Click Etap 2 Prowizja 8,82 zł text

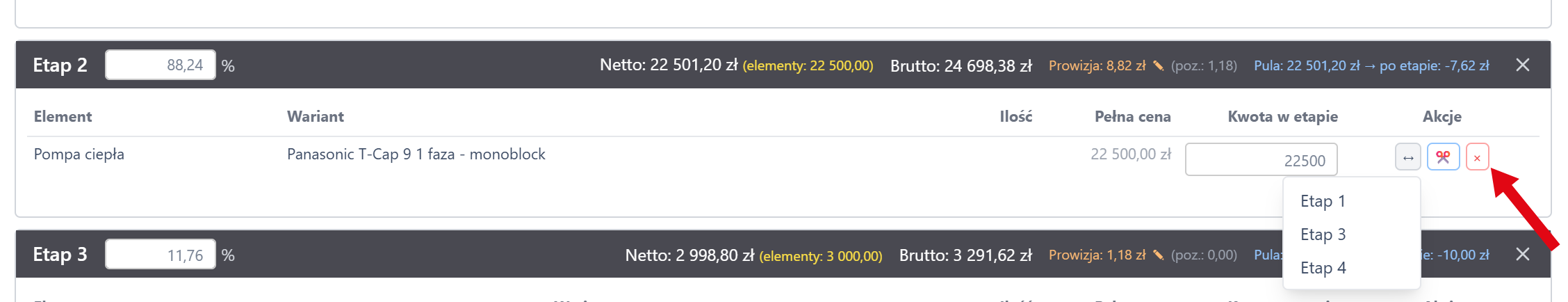[x=1097, y=65]
